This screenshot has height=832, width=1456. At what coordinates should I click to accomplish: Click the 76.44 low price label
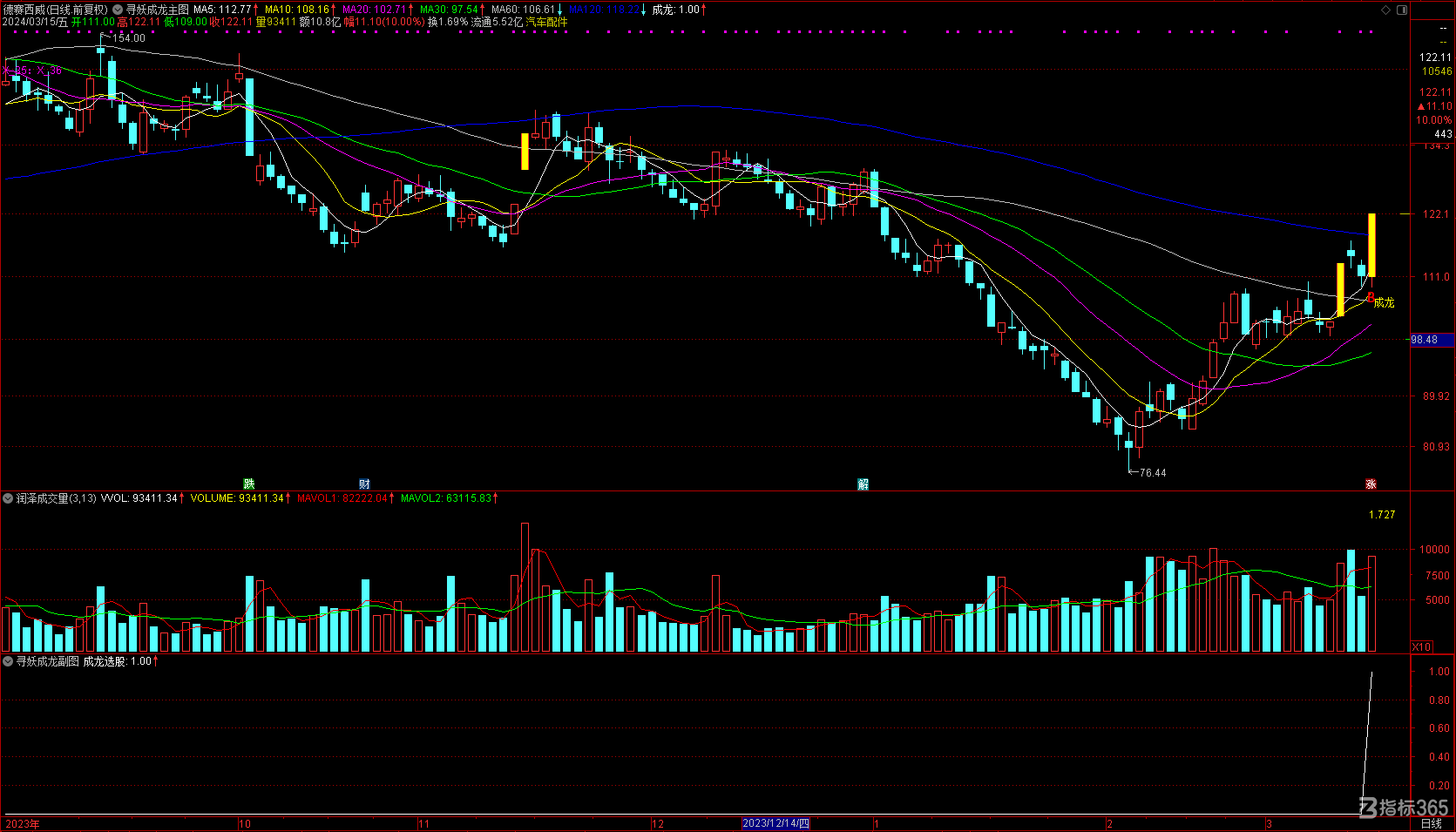point(1153,473)
